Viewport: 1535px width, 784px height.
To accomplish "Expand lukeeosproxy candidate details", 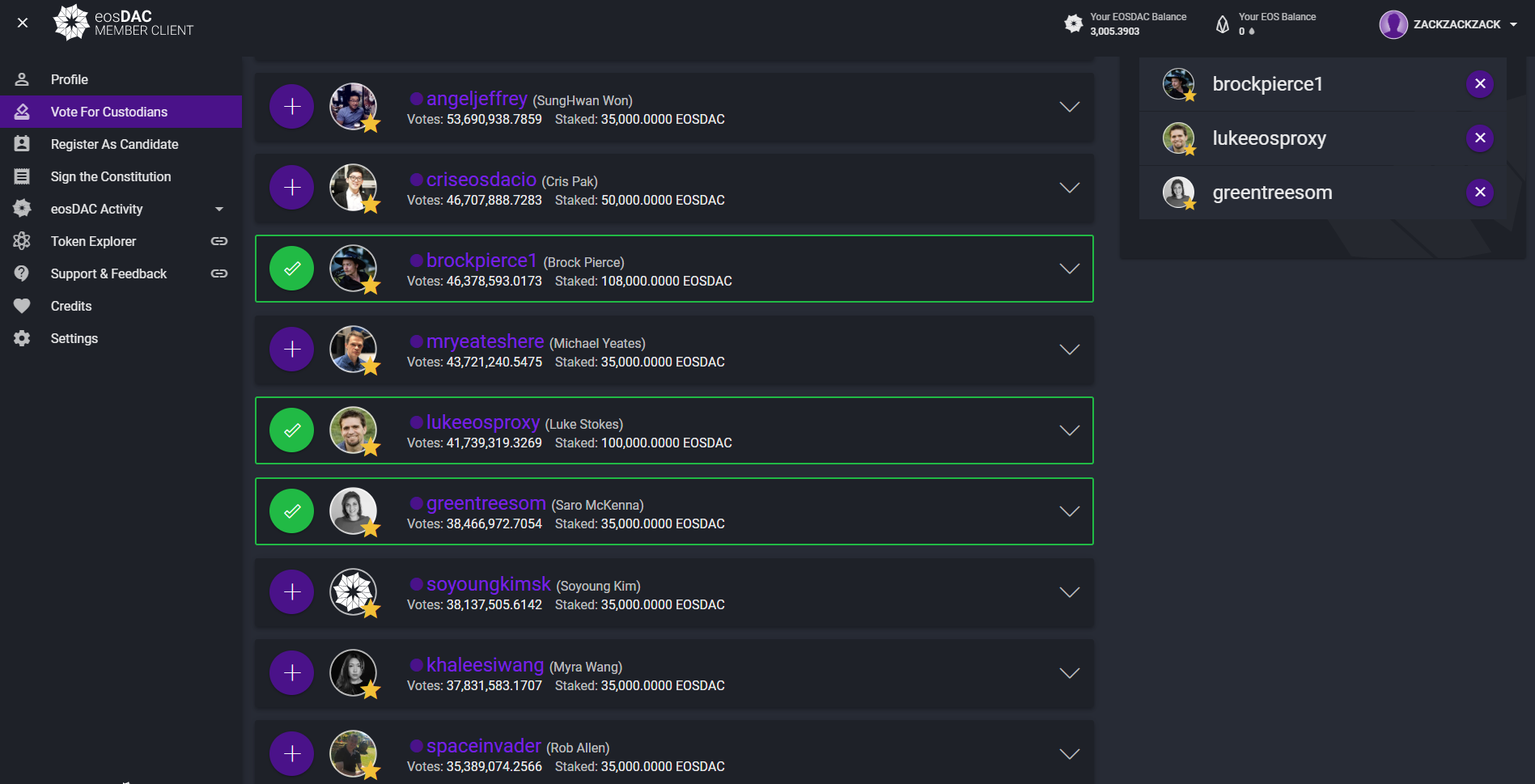I will 1070,430.
